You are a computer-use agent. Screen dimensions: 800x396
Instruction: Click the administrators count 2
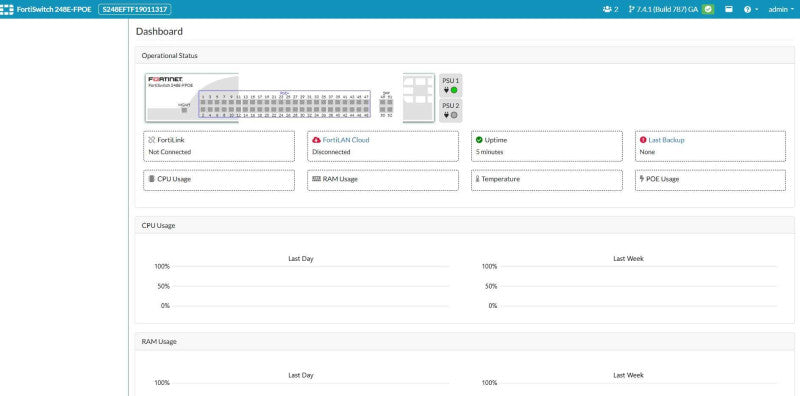[x=616, y=9]
